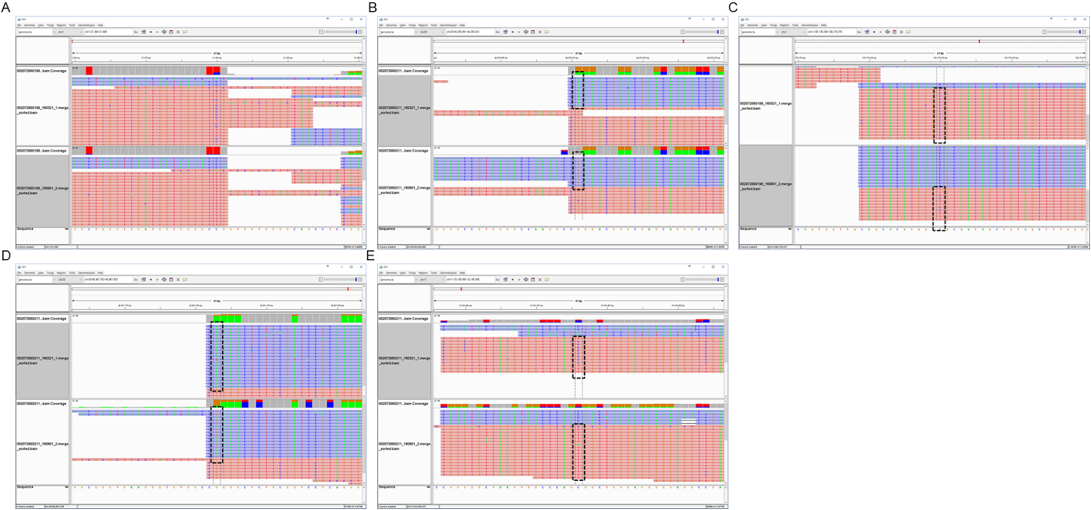Image resolution: width=1091 pixels, height=510 pixels.
Task: Click zoom-out minus icon in panel D
Action: tap(321, 280)
